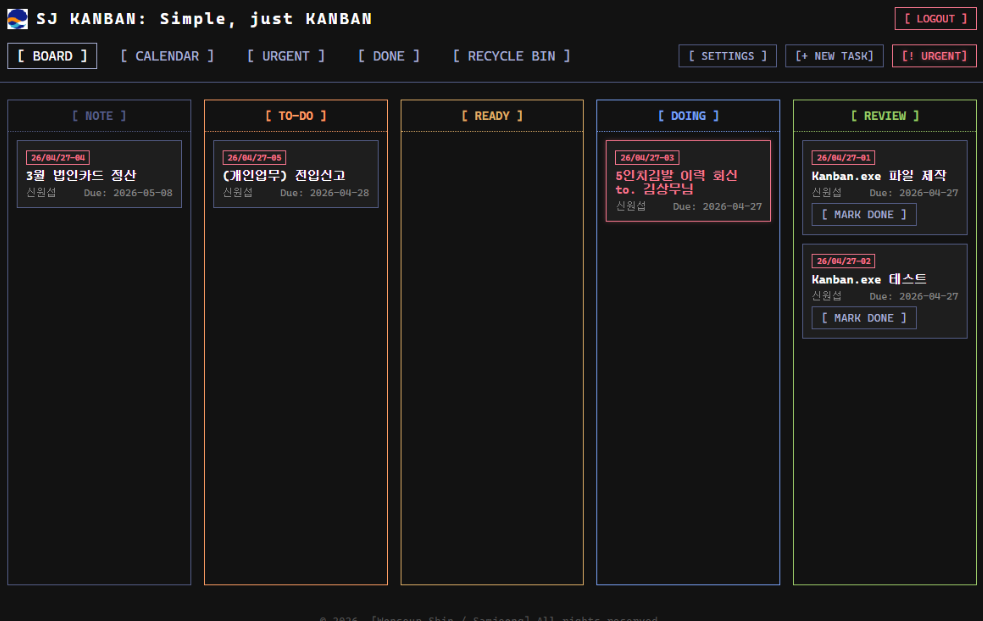This screenshot has width=983, height=621.
Task: Mark Kanban.exe 파일 제작 as done
Action: (864, 215)
